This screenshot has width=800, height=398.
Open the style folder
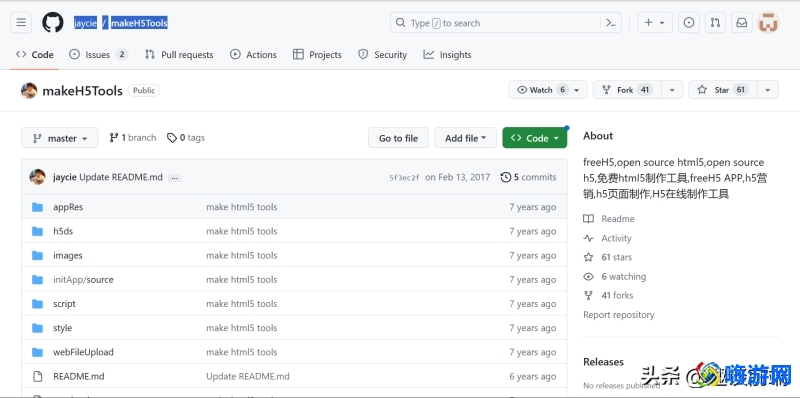coord(62,328)
